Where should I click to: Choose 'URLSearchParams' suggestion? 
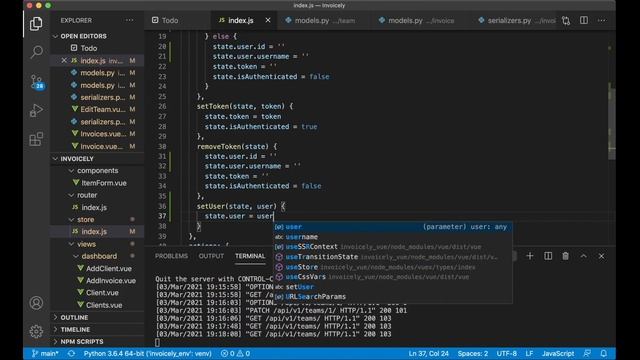[393, 297]
